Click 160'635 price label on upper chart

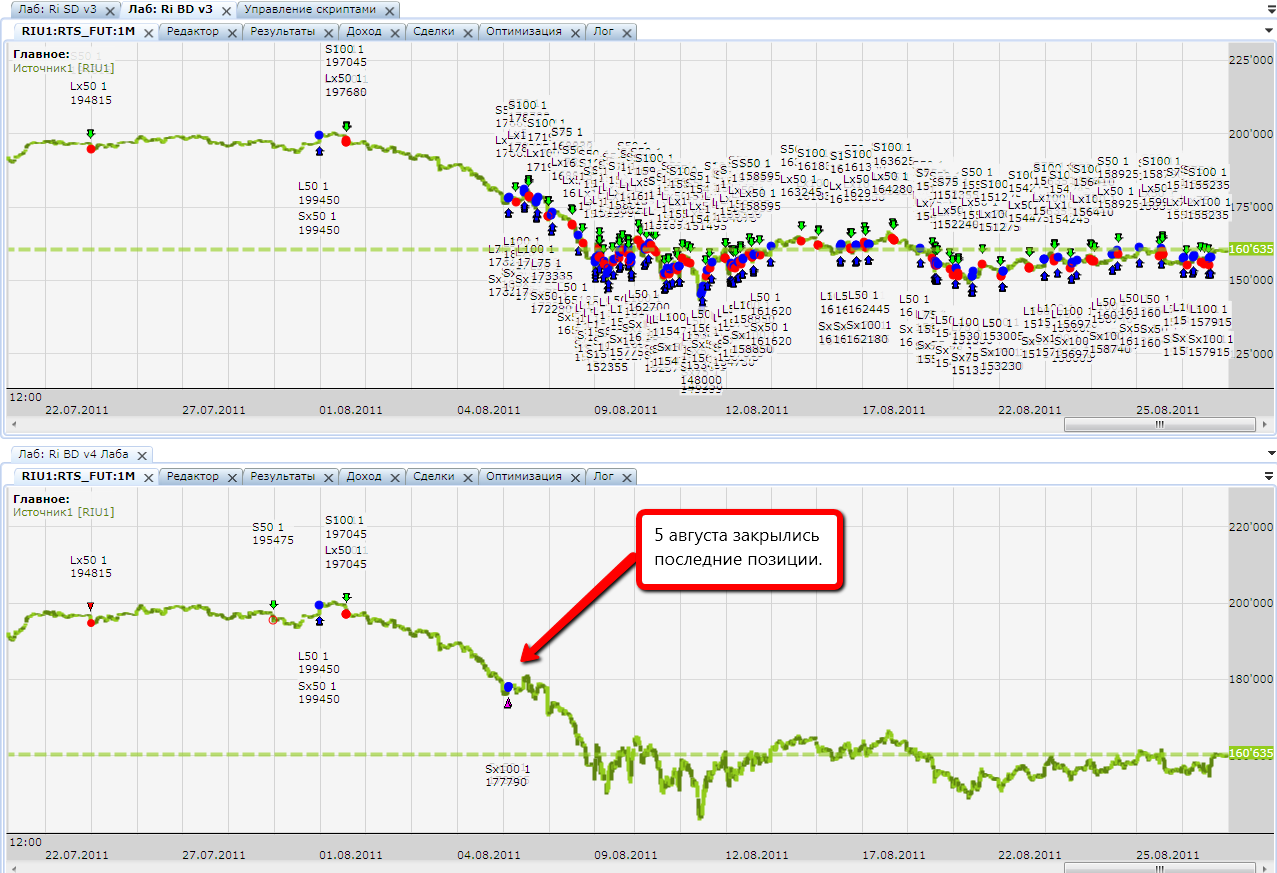click(1250, 249)
